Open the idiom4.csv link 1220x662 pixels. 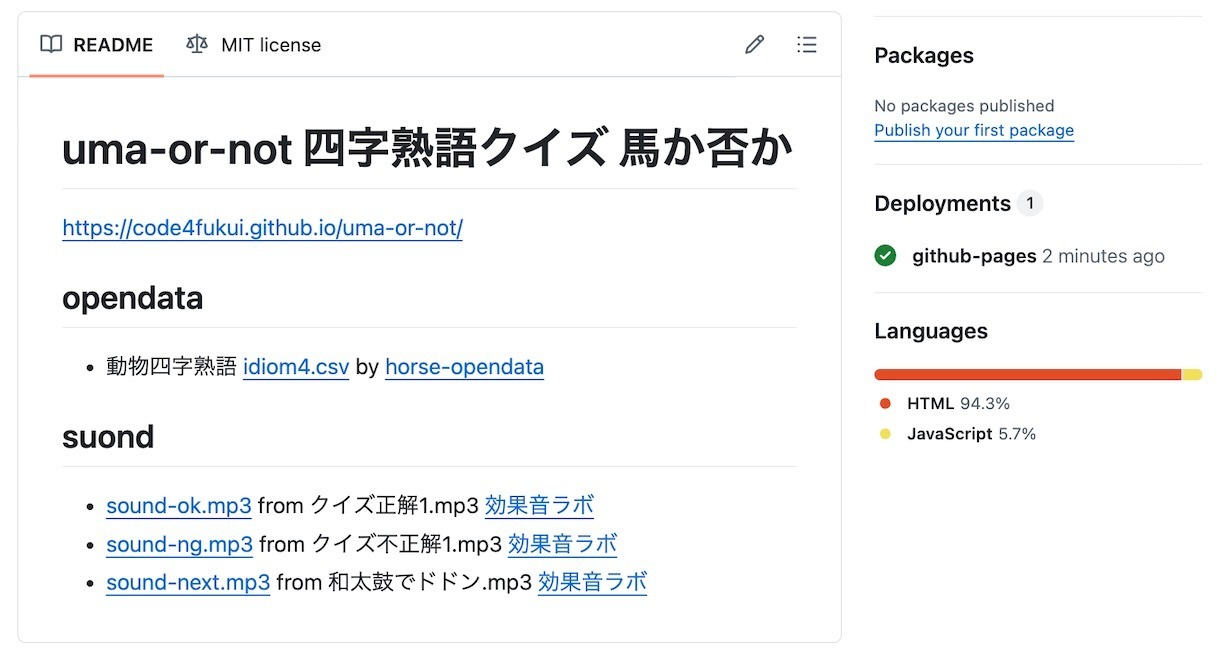(296, 367)
